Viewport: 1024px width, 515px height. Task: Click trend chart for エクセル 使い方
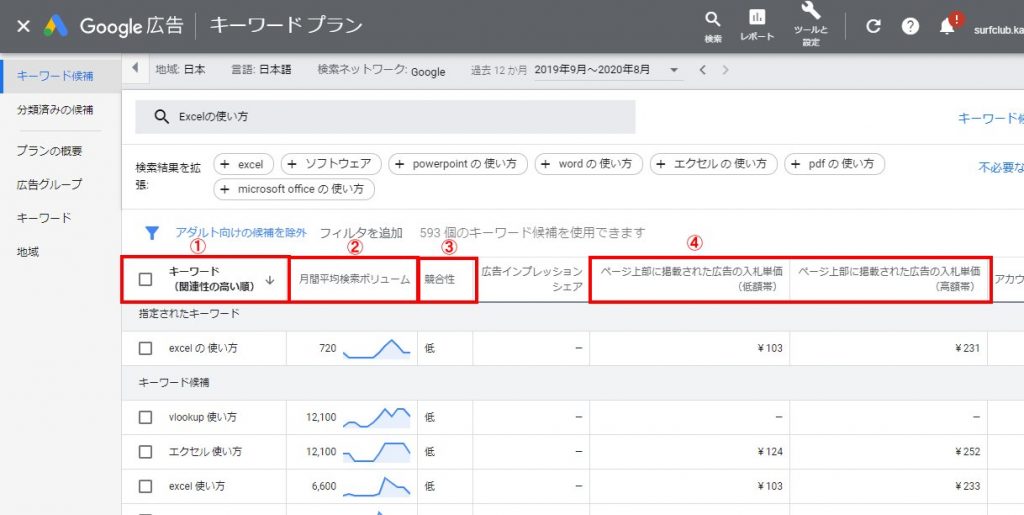[x=377, y=452]
